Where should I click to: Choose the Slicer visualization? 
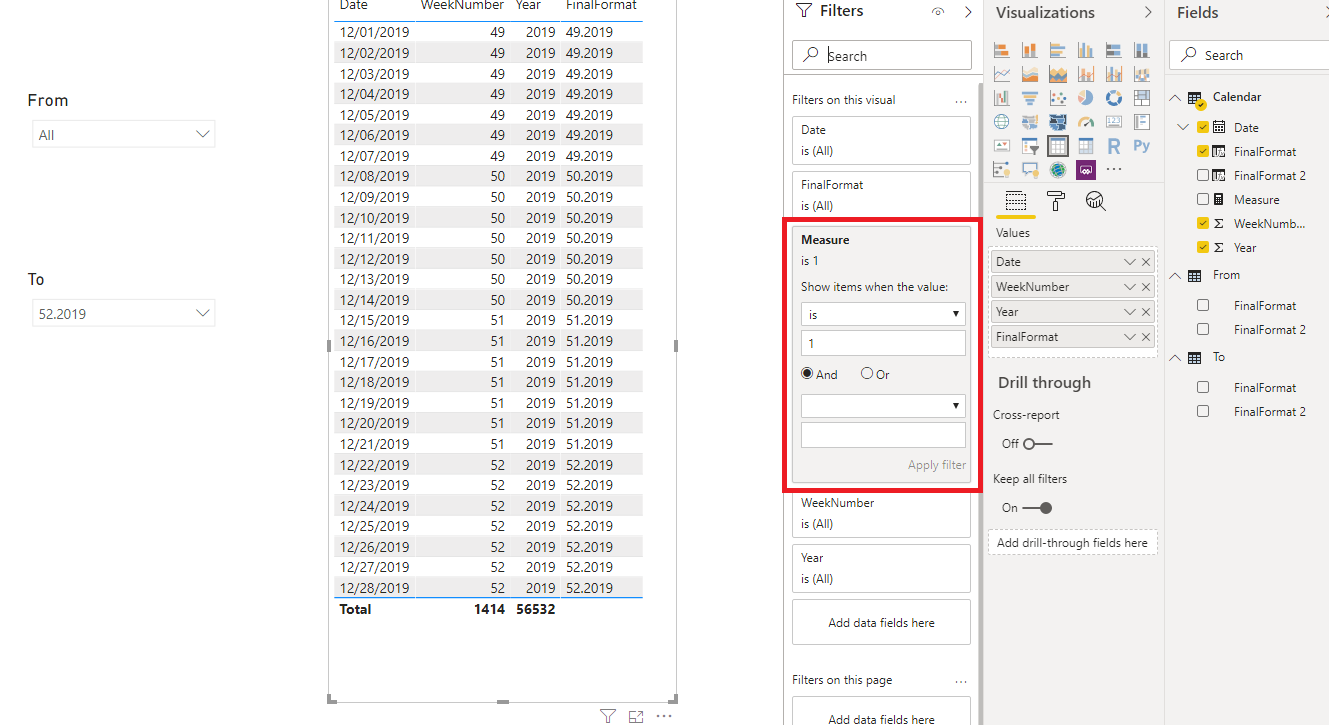[x=1029, y=146]
